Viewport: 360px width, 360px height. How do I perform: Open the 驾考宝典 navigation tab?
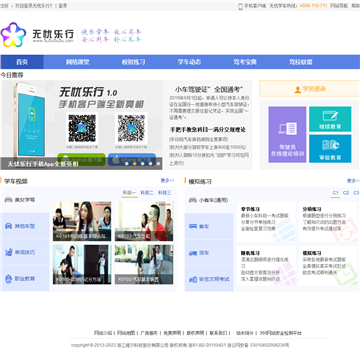[x=245, y=62]
